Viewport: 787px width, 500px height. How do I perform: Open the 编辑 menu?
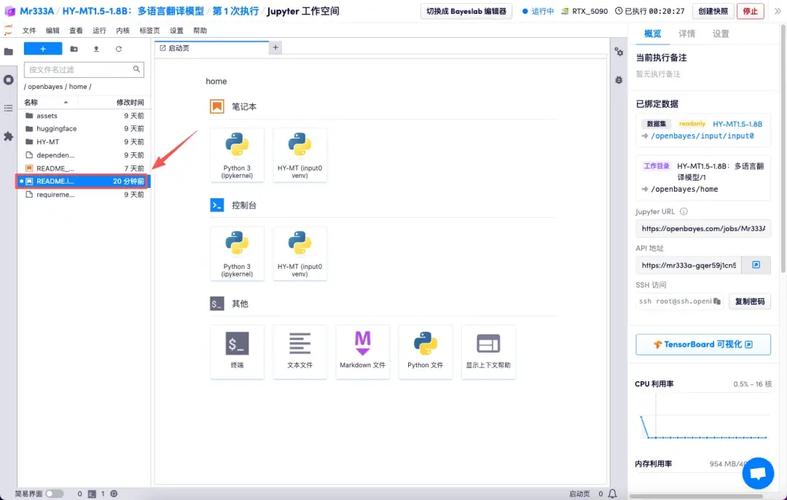[53, 31]
